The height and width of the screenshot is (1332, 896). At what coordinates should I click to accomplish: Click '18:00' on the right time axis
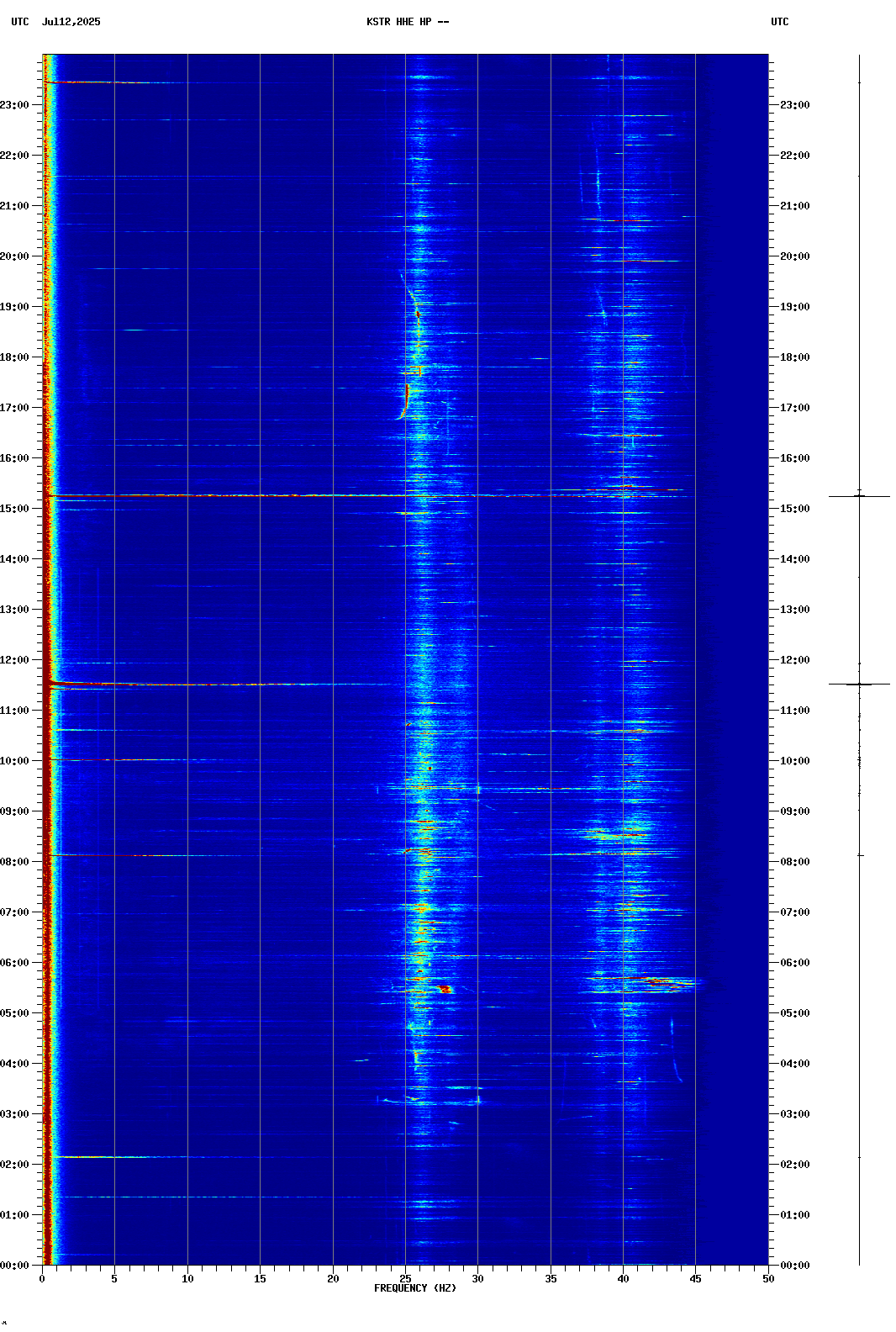[795, 357]
